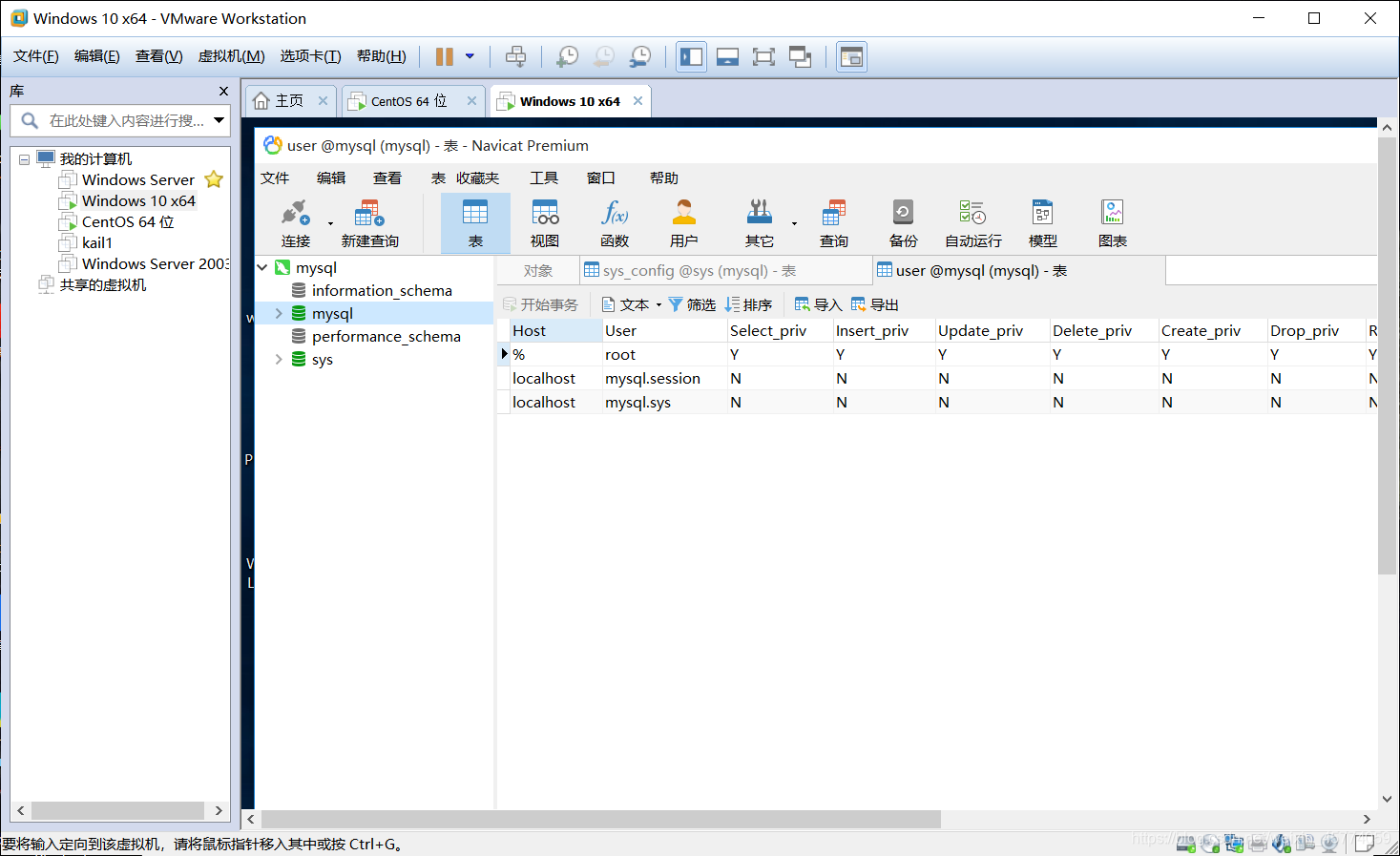Click VMware send Ctrl+Alt+Del icon
1400x856 pixels.
(x=515, y=56)
